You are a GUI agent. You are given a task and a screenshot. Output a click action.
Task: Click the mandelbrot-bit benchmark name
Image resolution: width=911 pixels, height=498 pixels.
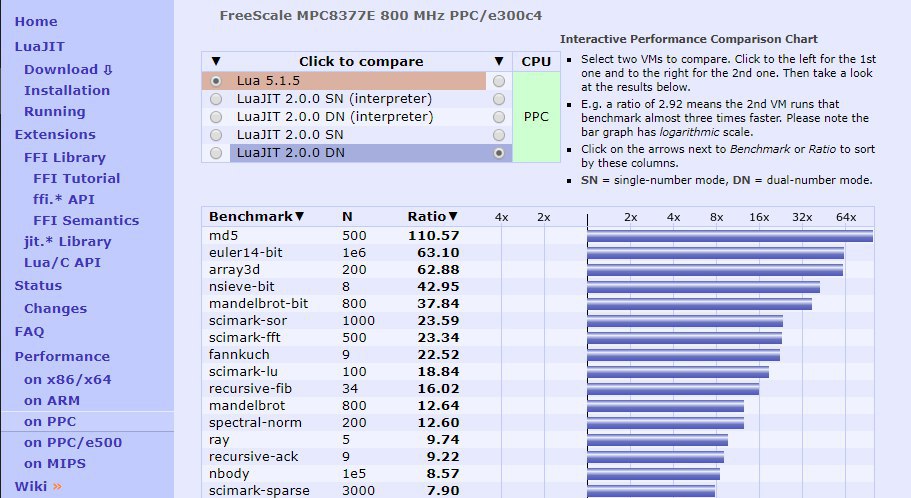pos(259,303)
